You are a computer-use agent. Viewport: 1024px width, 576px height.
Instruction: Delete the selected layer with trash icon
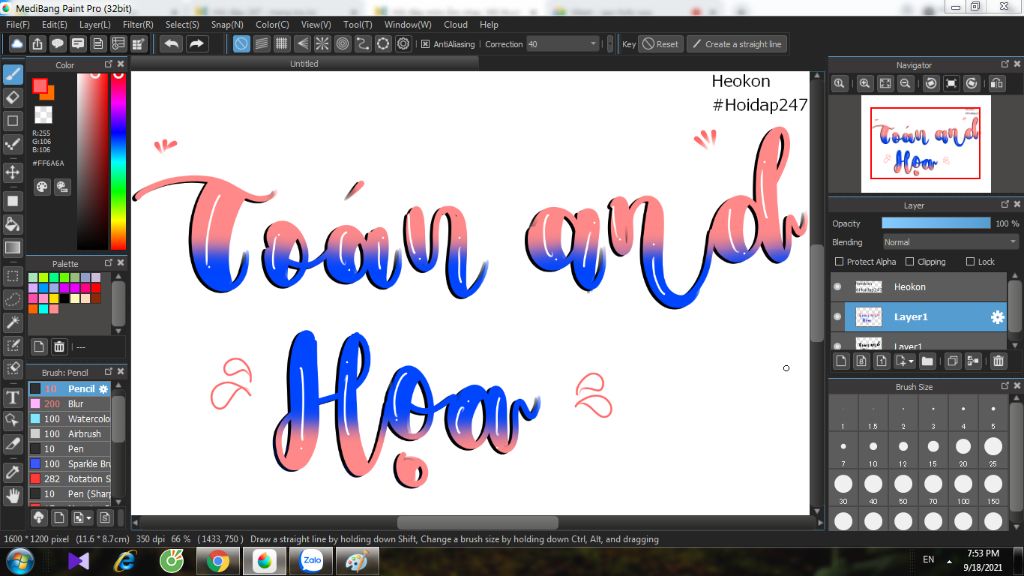[998, 361]
